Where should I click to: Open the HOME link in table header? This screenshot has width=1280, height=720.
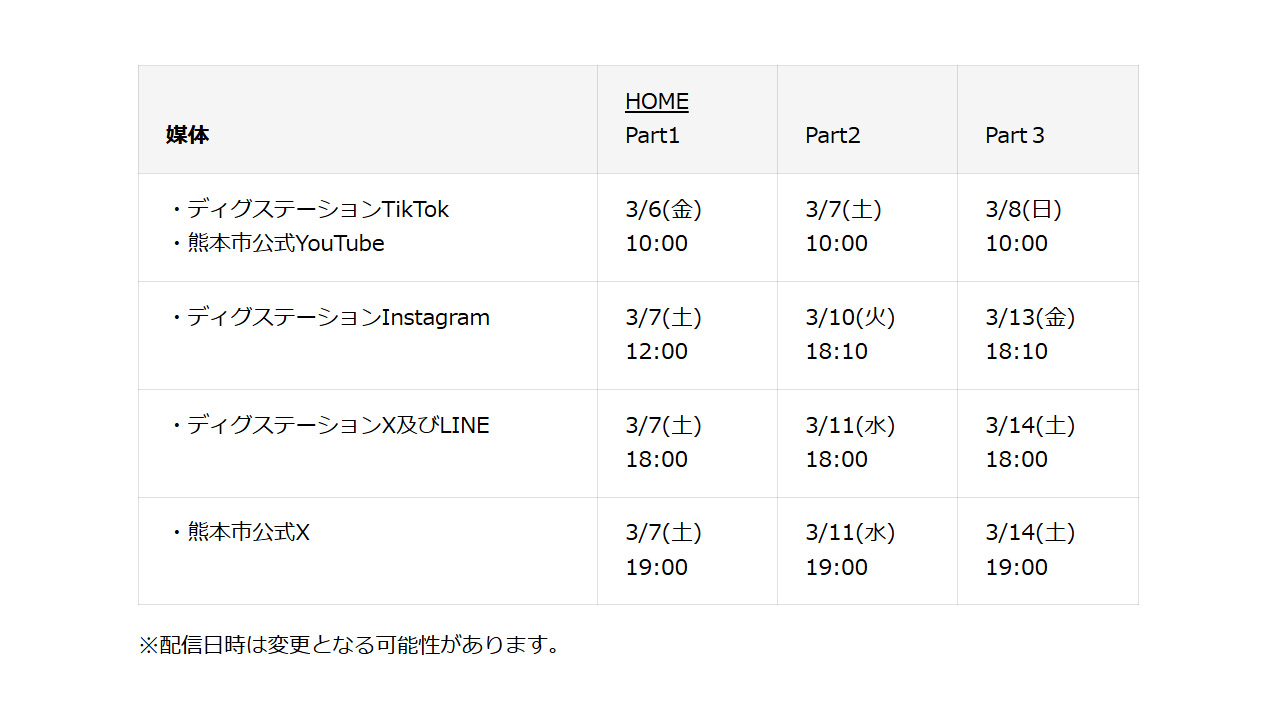pos(656,102)
